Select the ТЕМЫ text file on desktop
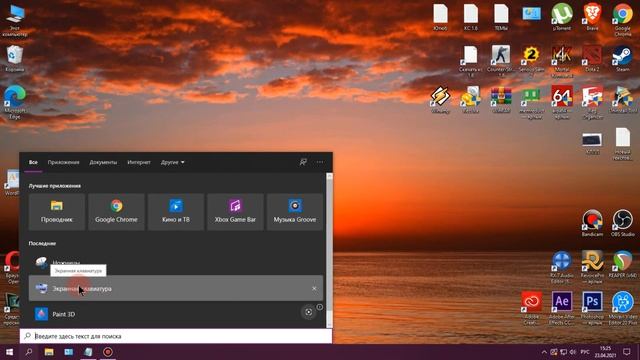This screenshot has height=360, width=640. pyautogui.click(x=501, y=16)
